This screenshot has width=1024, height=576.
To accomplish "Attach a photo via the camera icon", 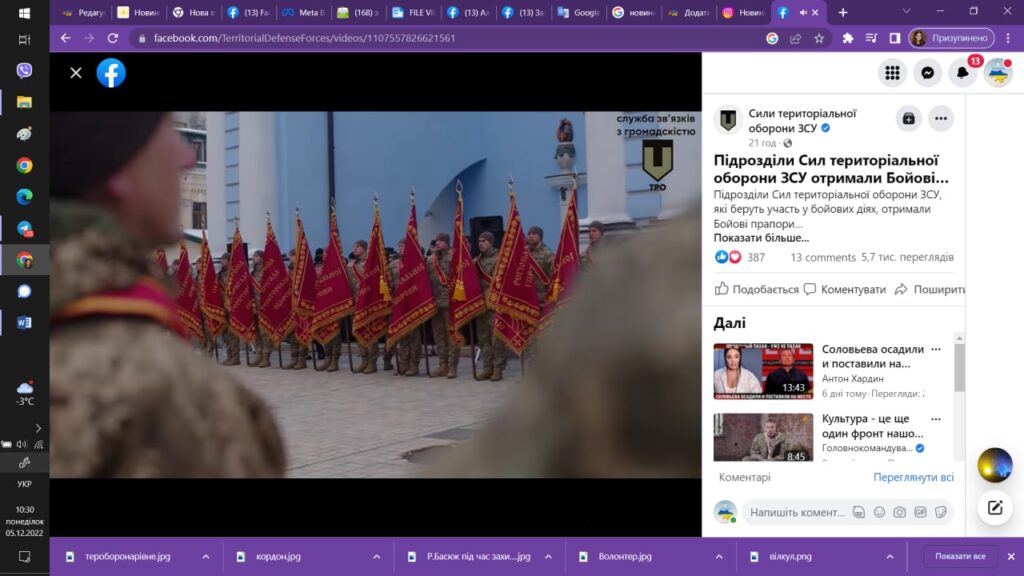I will 899,512.
